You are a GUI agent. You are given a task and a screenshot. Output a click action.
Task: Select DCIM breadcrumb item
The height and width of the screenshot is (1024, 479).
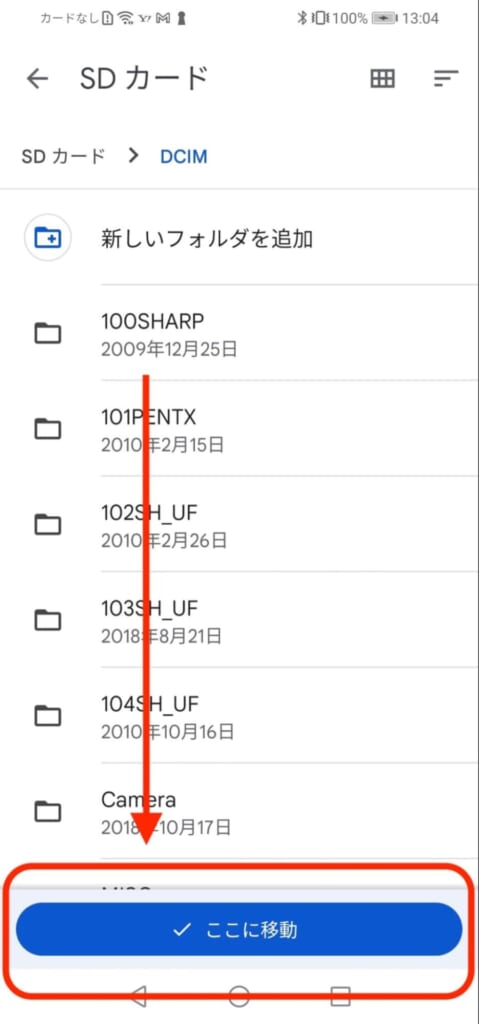[x=184, y=157]
